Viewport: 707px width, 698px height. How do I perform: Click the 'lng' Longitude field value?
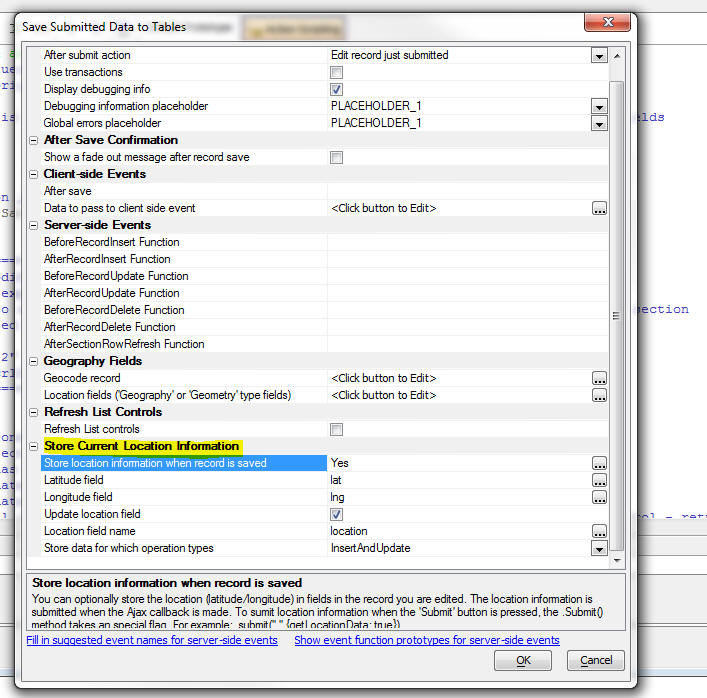tap(337, 497)
